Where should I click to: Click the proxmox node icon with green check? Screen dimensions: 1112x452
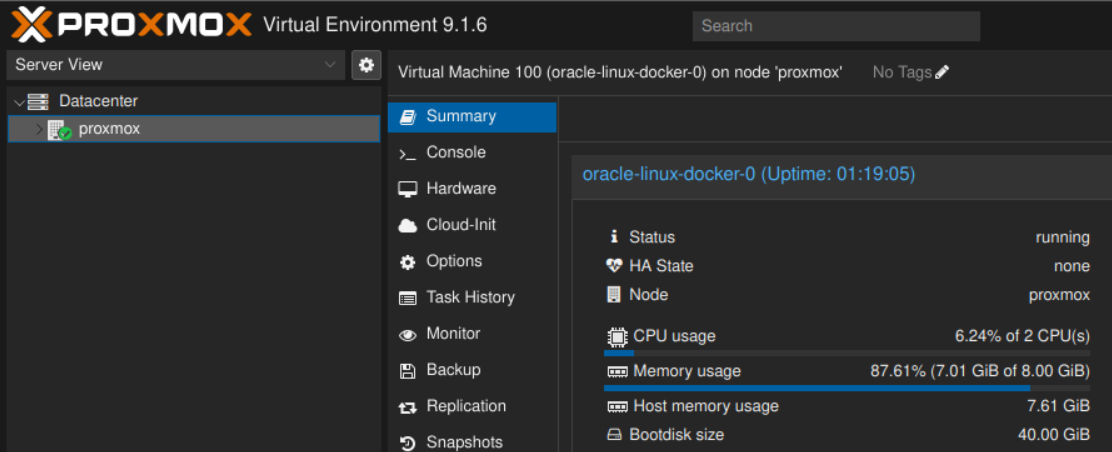pos(58,130)
